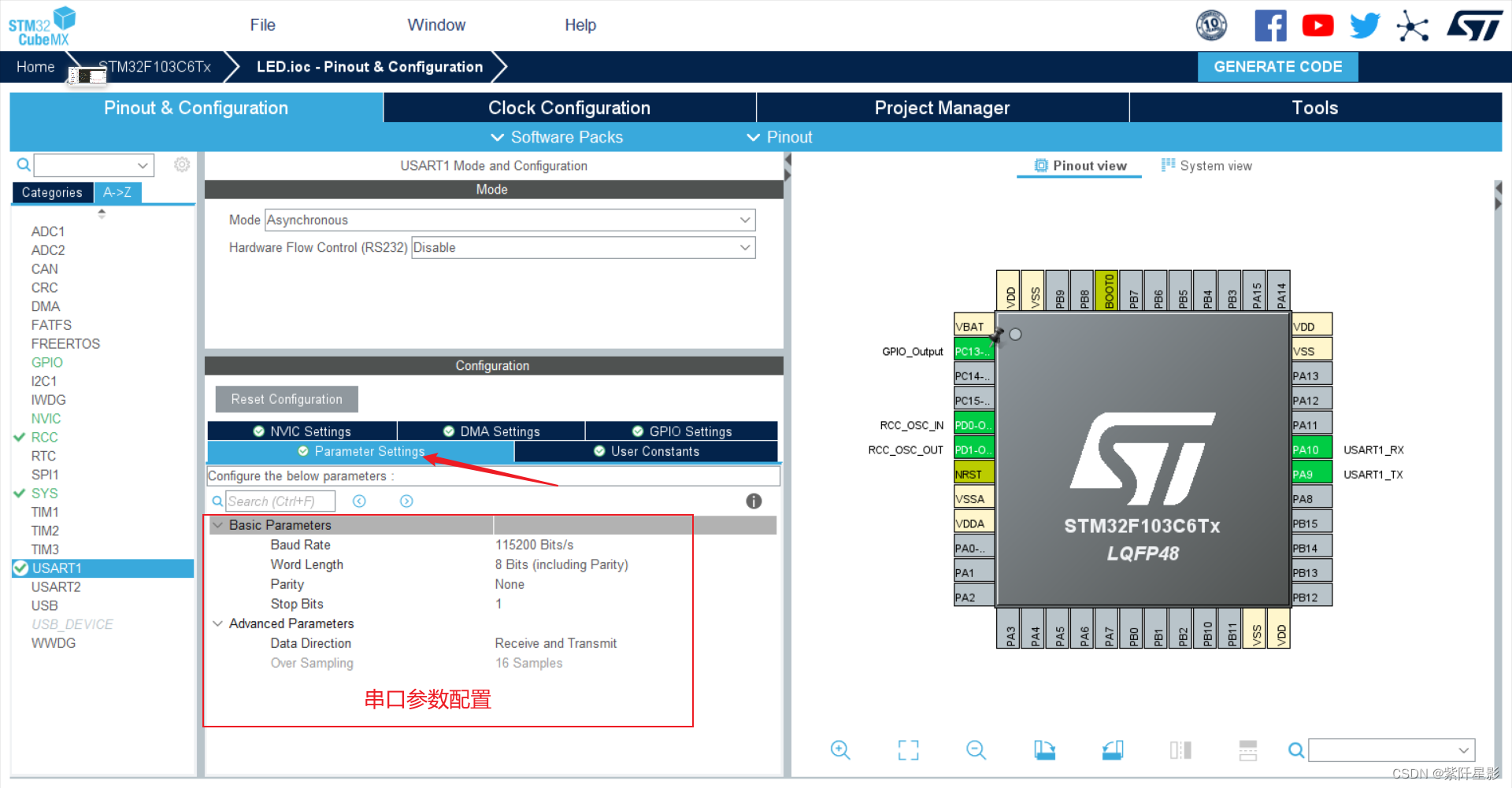The height and width of the screenshot is (788, 1512).
Task: Zoom in on the pinout view
Action: [x=840, y=750]
